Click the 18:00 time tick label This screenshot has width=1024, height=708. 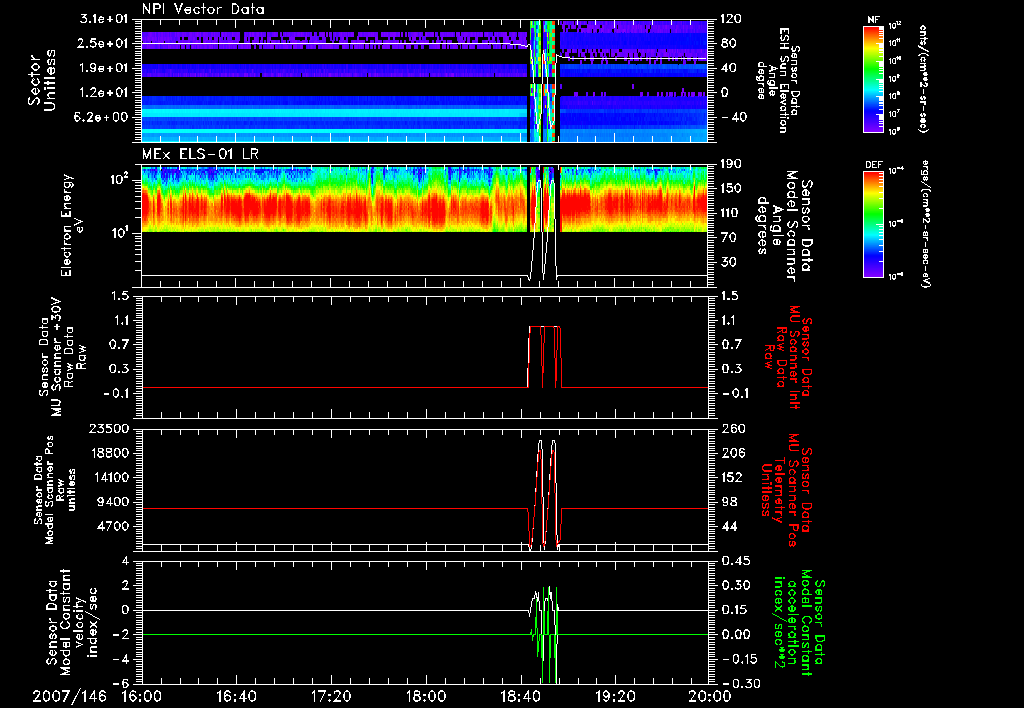point(426,696)
